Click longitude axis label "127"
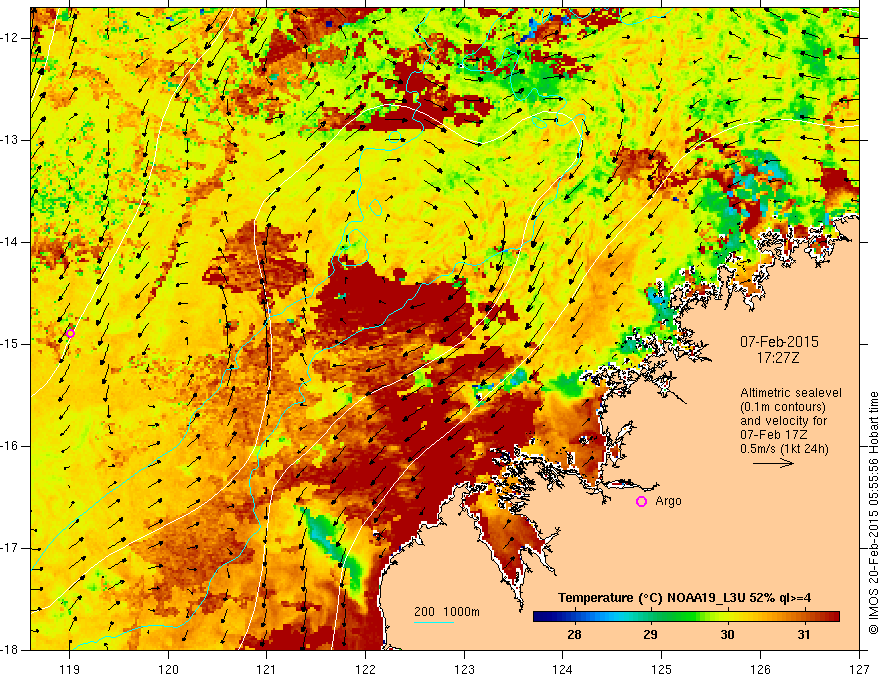 (859, 669)
